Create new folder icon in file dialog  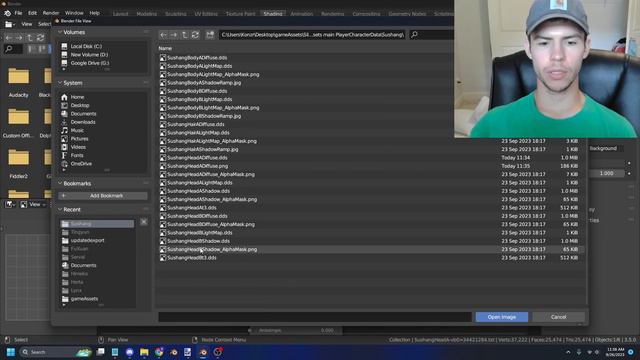coord(210,35)
